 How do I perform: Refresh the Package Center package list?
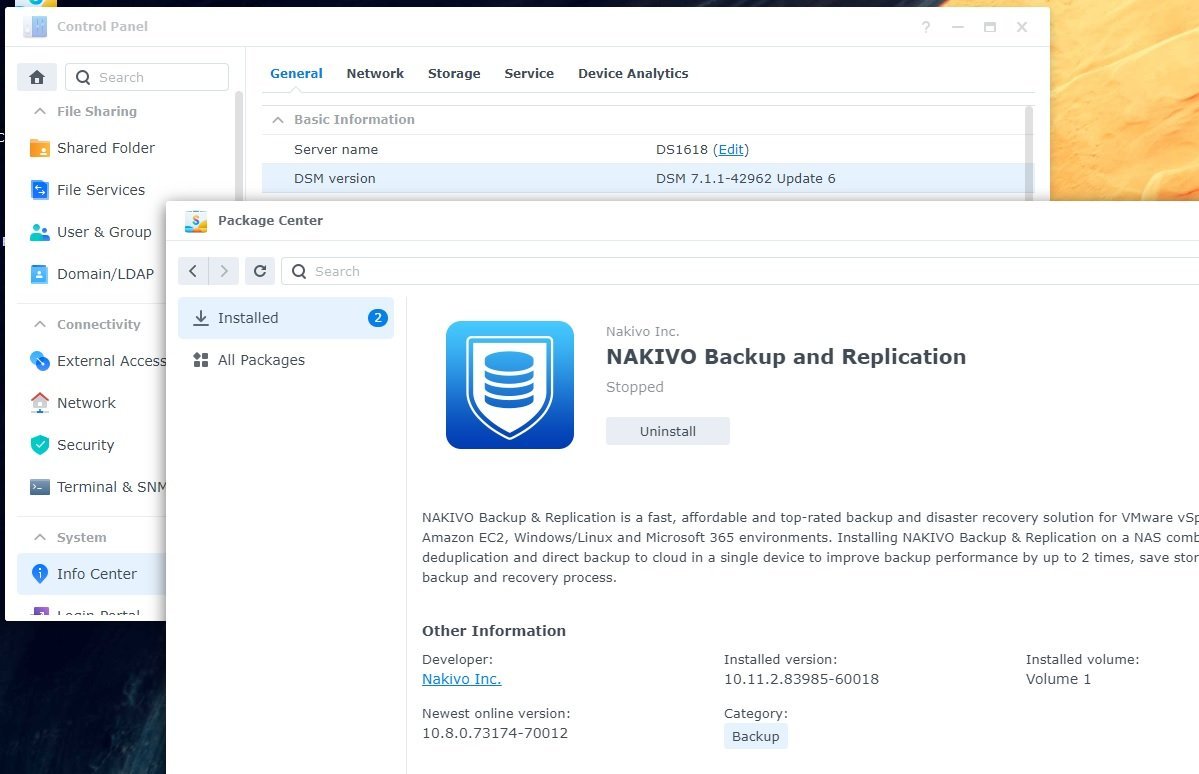coord(260,270)
